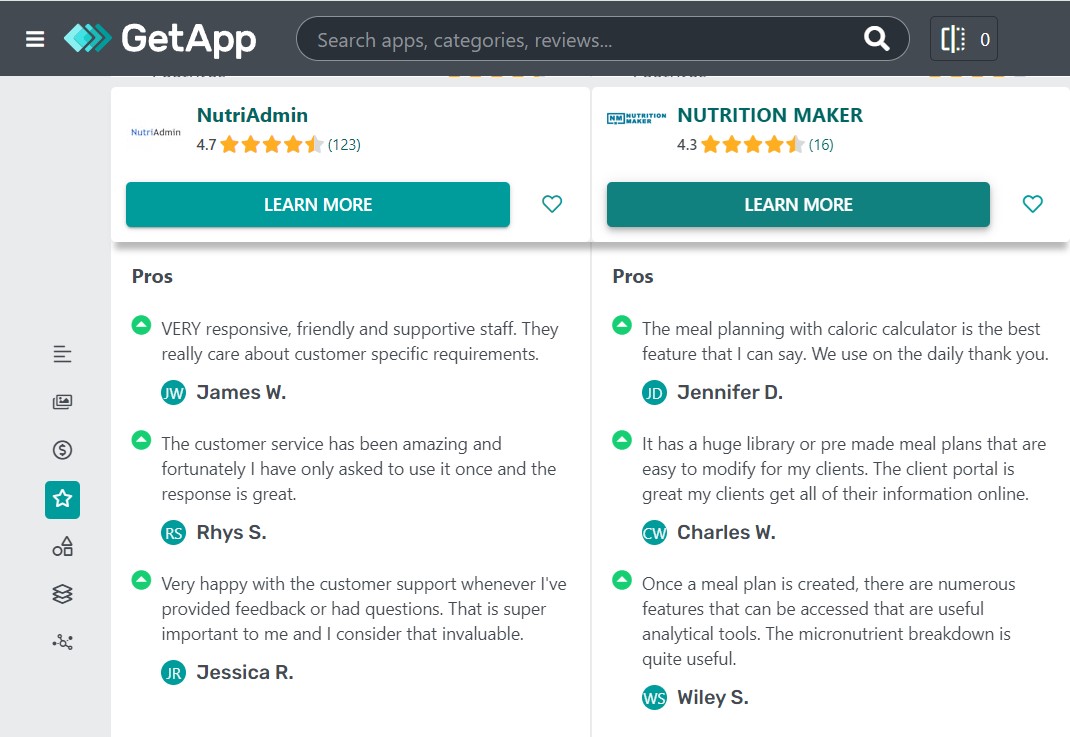Open the integrations layers icon
Viewport: 1070px width, 737px height.
point(61,593)
